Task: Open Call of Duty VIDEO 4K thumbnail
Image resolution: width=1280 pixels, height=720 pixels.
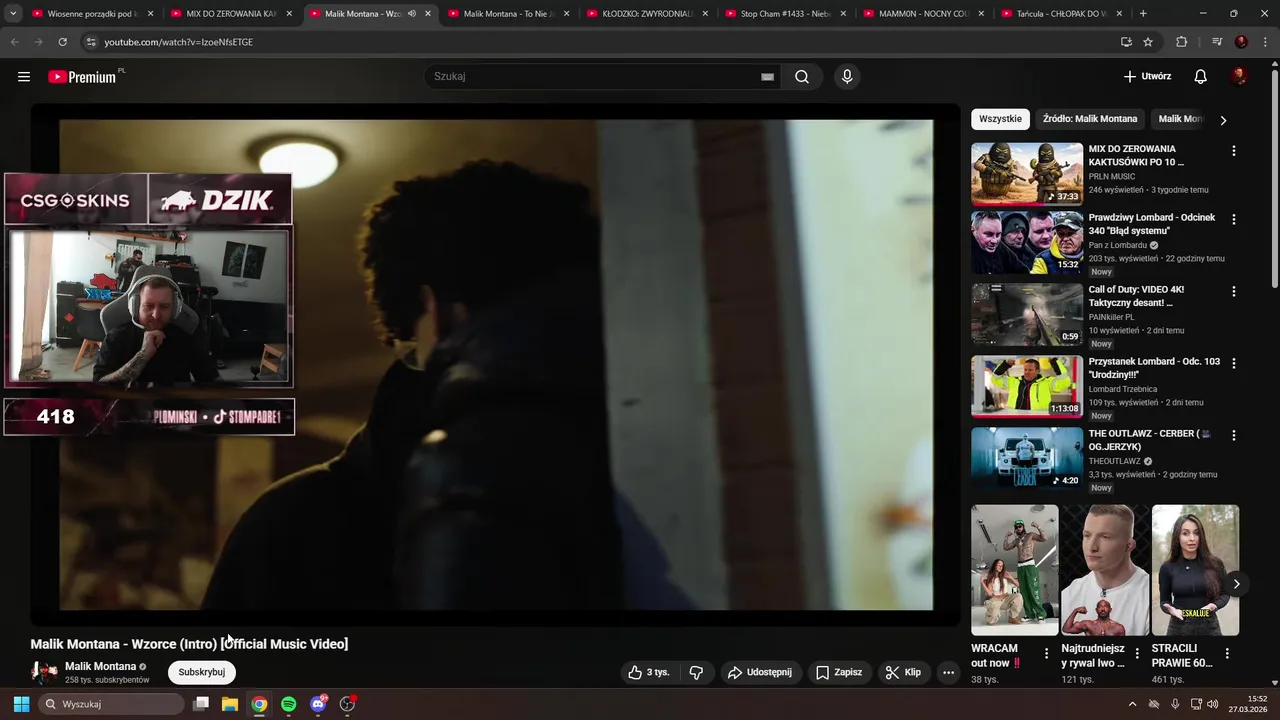Action: click(x=1027, y=315)
